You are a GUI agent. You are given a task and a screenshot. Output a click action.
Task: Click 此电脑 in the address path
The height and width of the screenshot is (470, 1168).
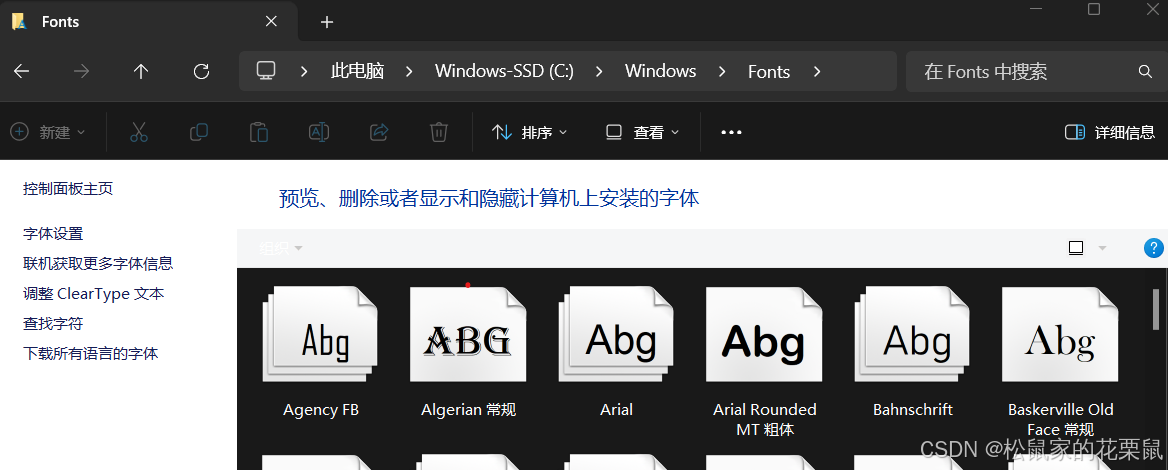point(358,72)
